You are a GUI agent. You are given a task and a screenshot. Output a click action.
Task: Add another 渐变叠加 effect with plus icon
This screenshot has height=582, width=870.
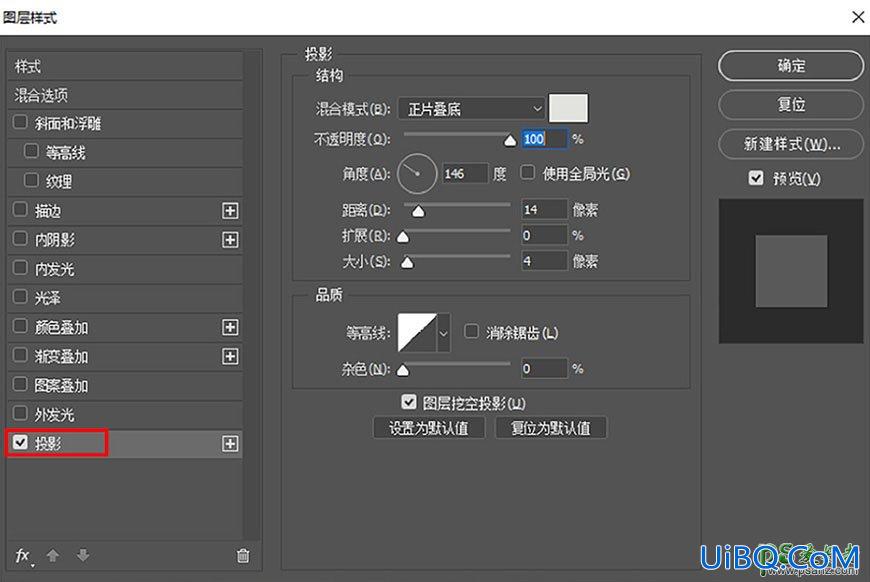point(230,356)
